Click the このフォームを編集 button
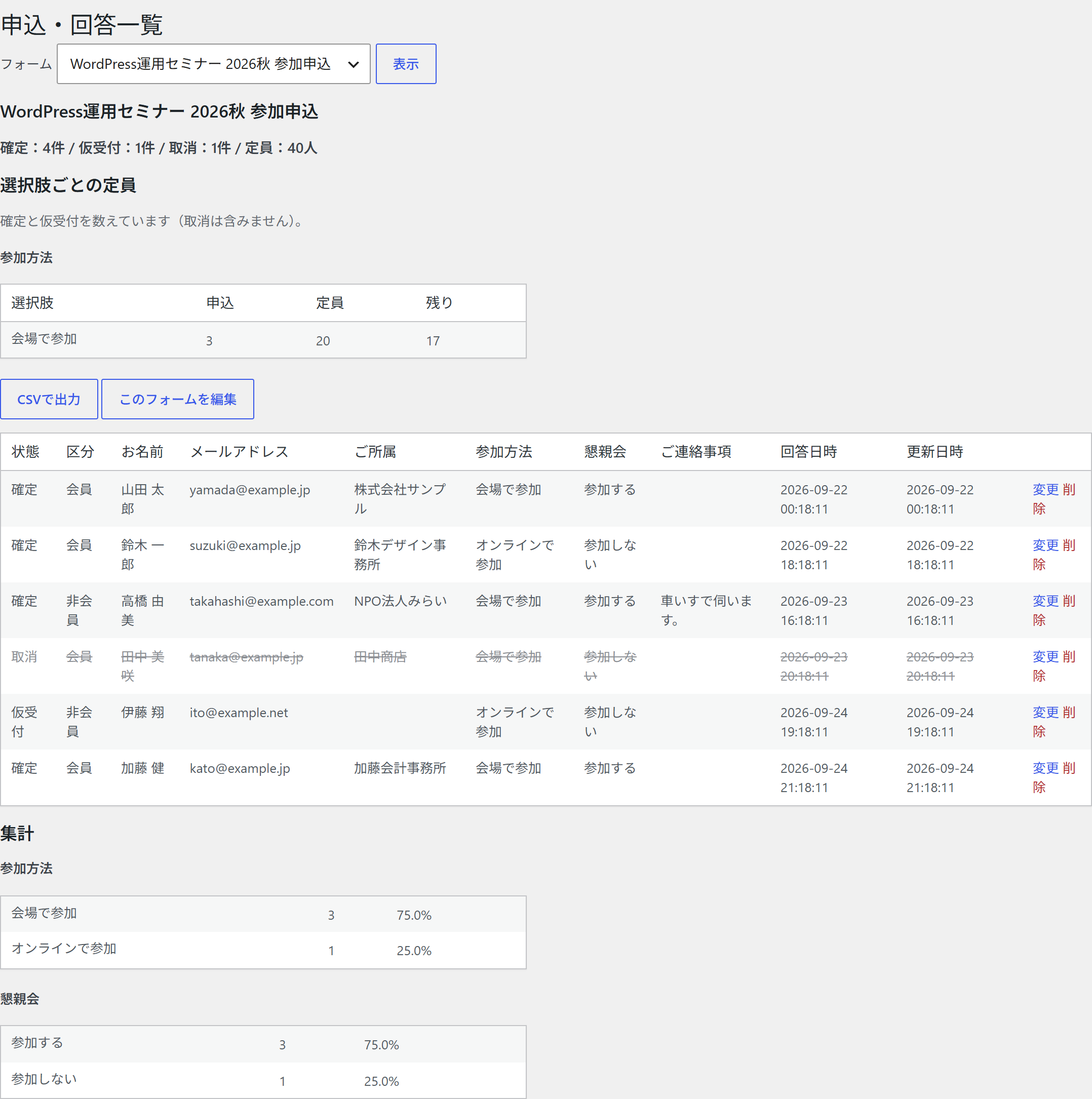Image resolution: width=1092 pixels, height=1099 pixels. tap(177, 399)
